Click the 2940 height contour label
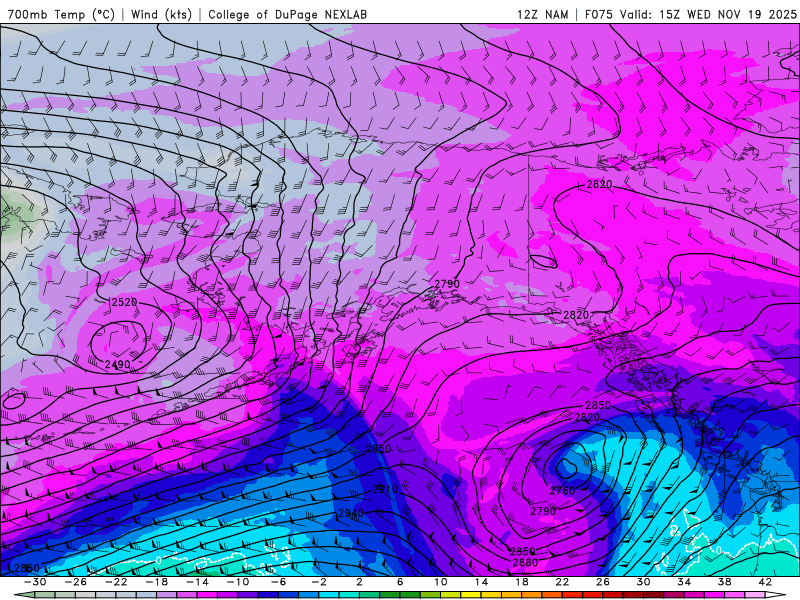Viewport: 800px width, 600px height. [351, 513]
